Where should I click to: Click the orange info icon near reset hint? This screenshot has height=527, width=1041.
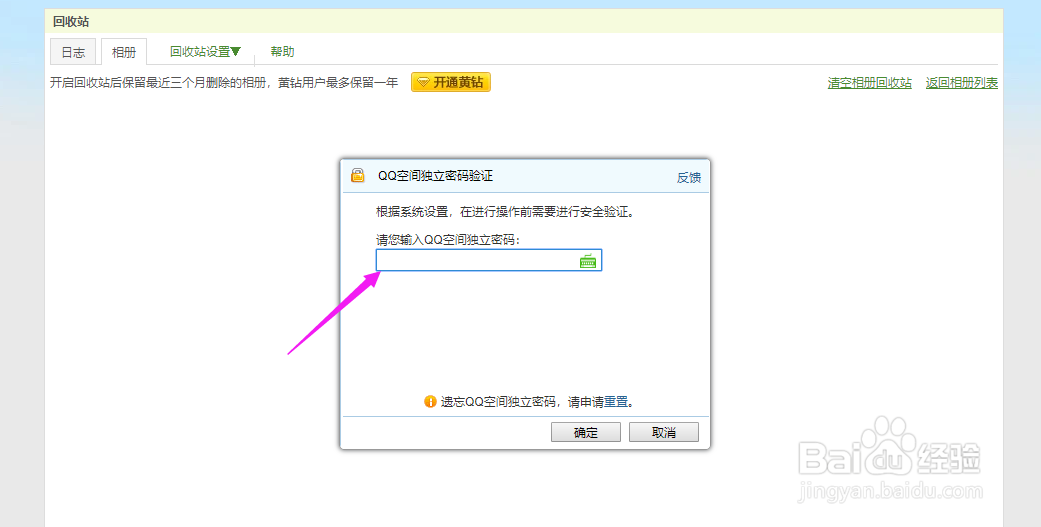(x=430, y=402)
